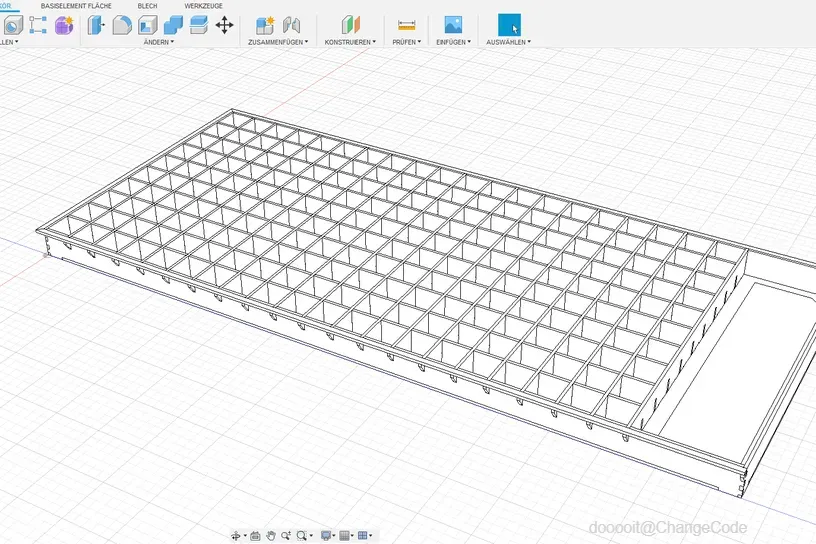Click the Zoom magnifier with plus
The image size is (816, 544).
click(x=286, y=536)
